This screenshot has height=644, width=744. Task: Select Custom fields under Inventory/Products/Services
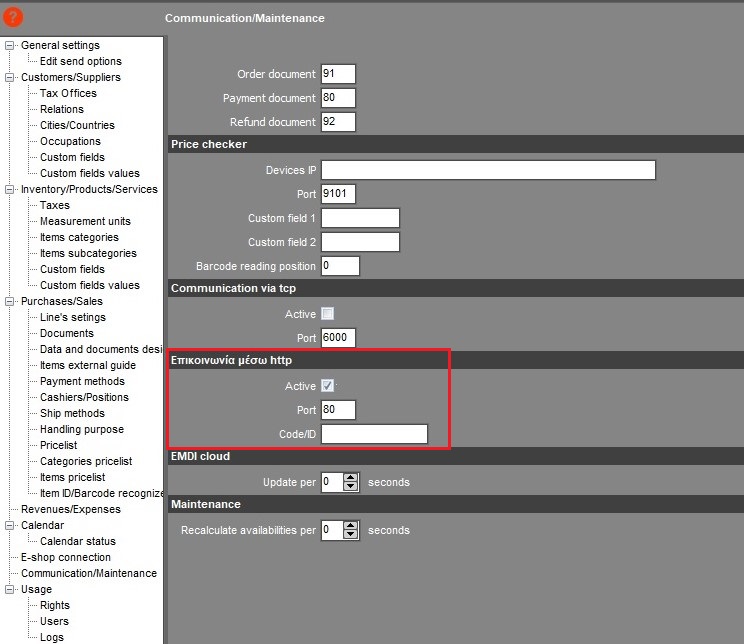(72, 269)
